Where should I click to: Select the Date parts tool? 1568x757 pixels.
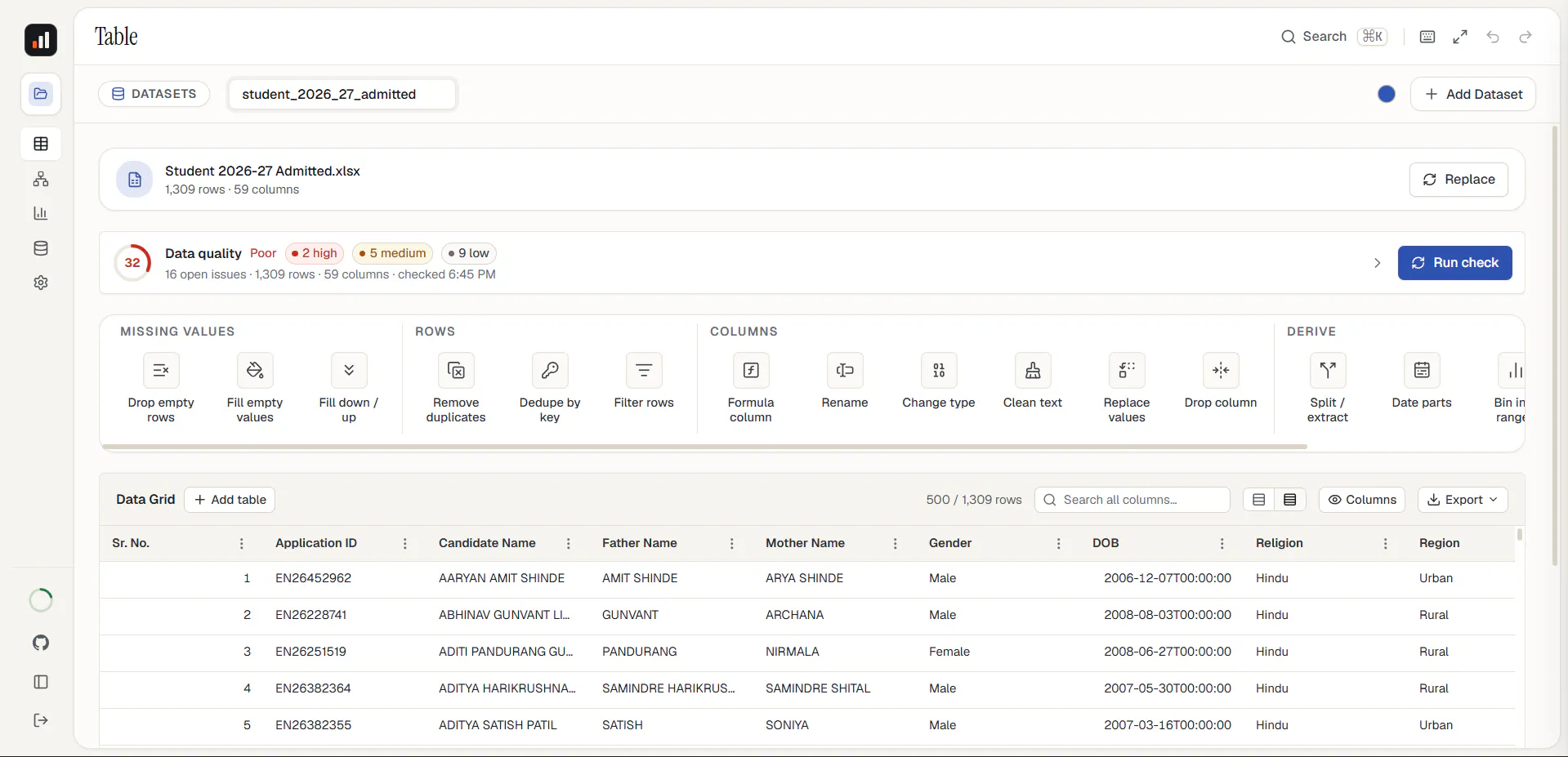[x=1422, y=381]
